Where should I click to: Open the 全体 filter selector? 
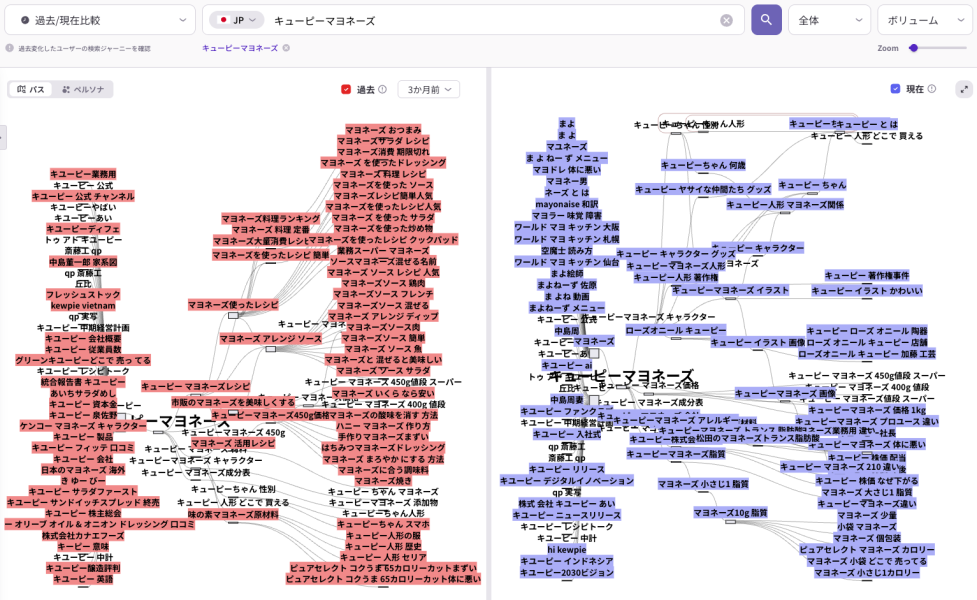[x=830, y=20]
